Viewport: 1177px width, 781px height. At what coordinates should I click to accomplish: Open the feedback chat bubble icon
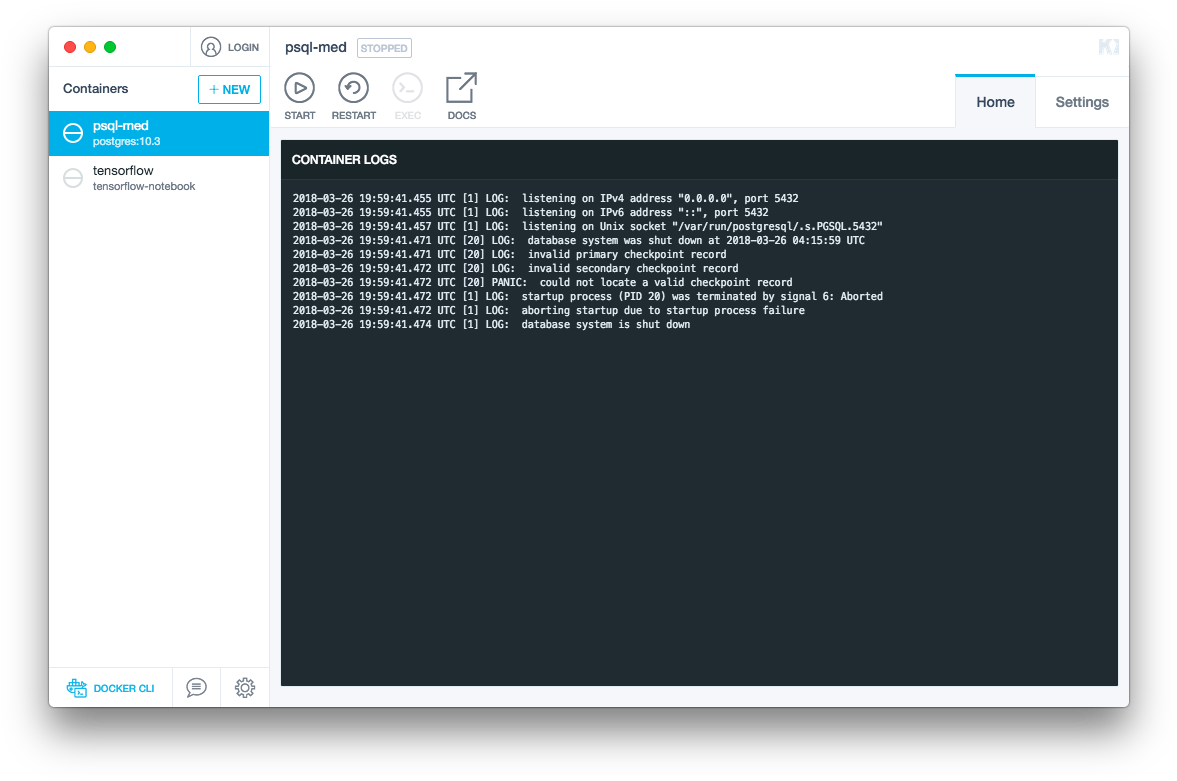[197, 687]
